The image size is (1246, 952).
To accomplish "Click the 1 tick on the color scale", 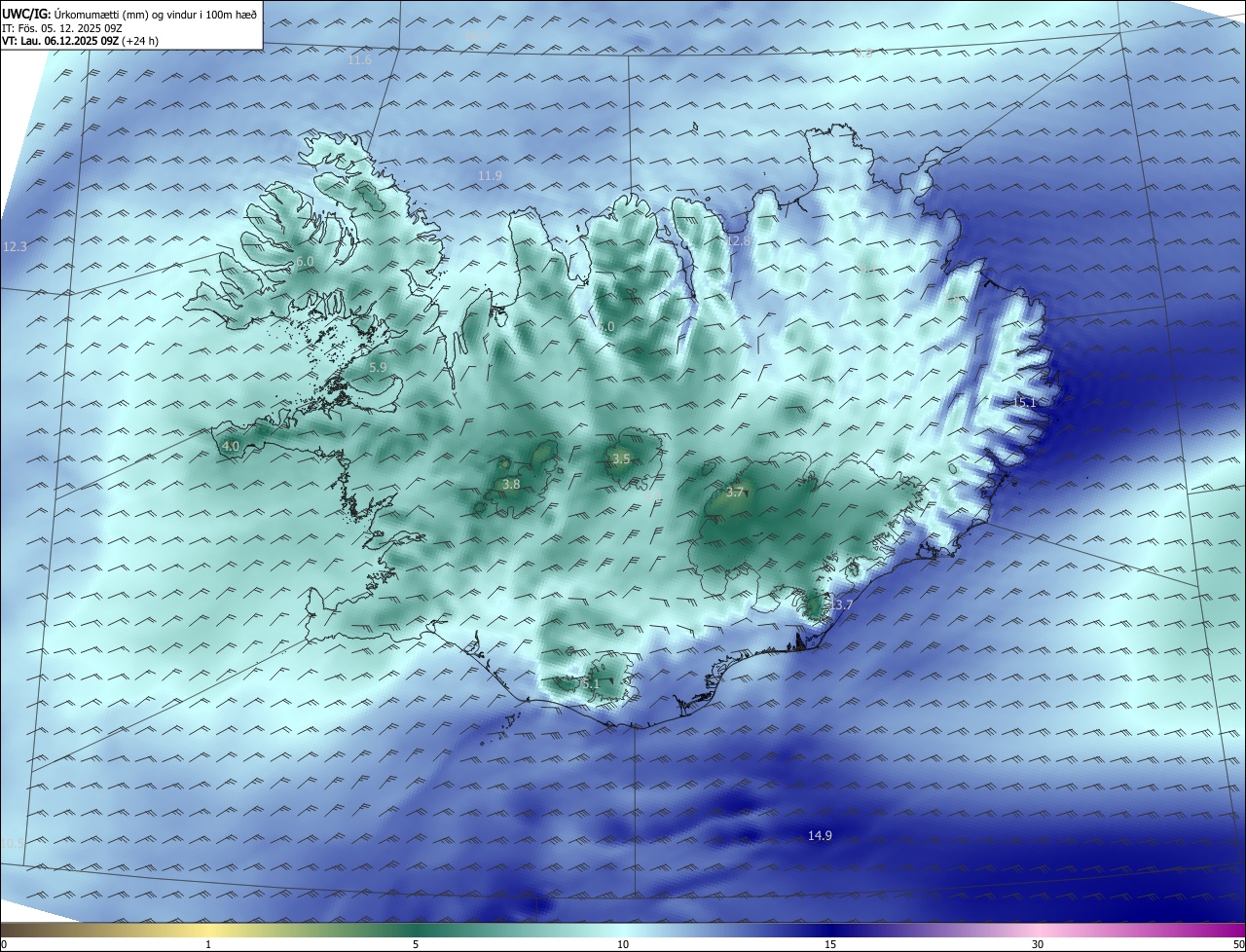I will 208,944.
